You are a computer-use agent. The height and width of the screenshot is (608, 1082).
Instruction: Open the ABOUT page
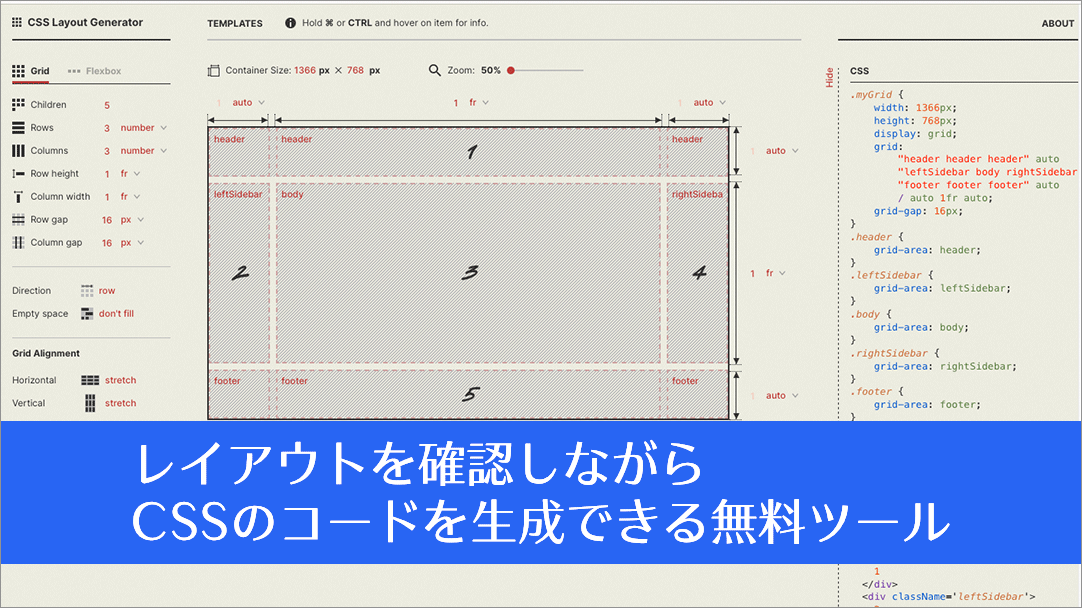(1057, 23)
